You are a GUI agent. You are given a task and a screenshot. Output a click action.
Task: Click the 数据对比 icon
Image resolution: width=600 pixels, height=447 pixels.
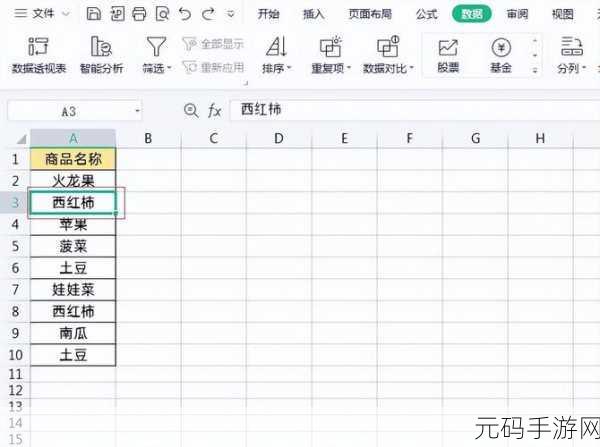coord(388,46)
